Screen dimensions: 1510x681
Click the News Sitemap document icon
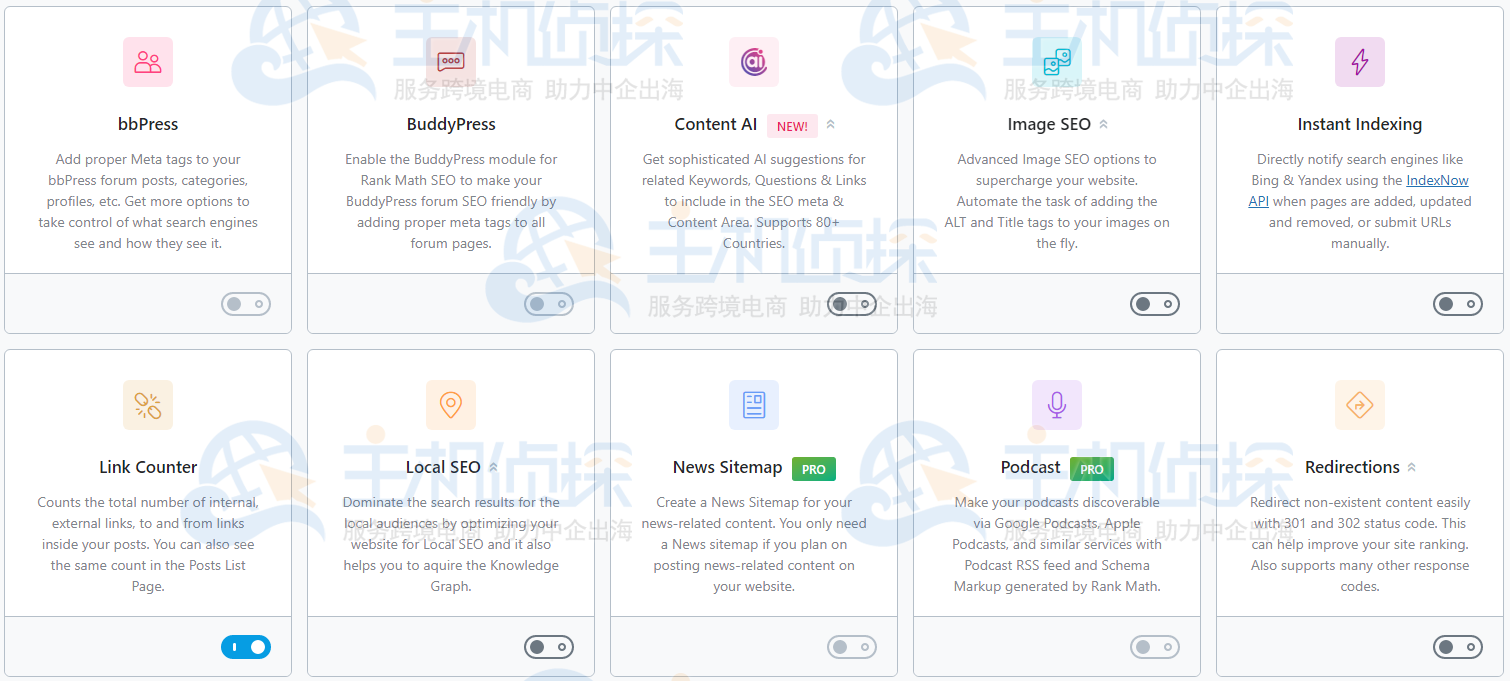(754, 405)
